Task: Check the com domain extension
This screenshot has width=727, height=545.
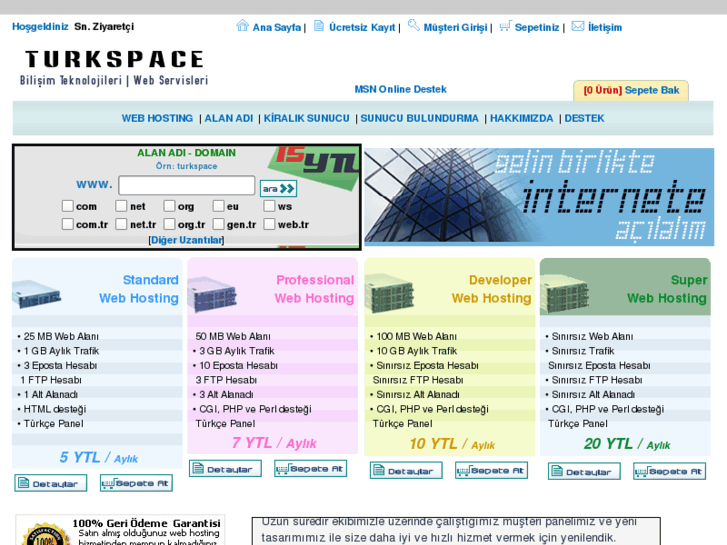Action: click(68, 205)
